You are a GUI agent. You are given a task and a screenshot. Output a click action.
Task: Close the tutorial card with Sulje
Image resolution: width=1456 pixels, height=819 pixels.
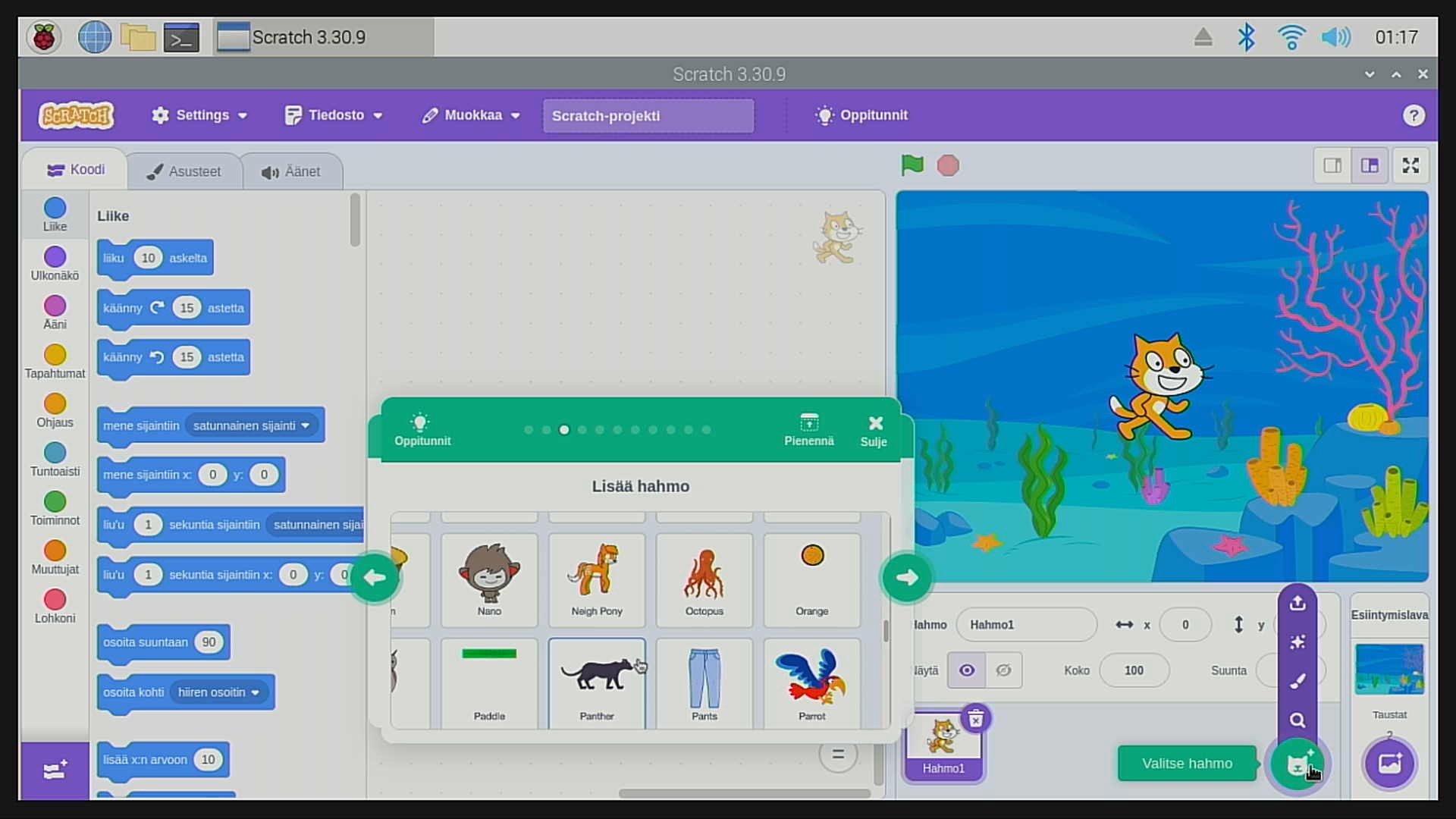tap(874, 431)
